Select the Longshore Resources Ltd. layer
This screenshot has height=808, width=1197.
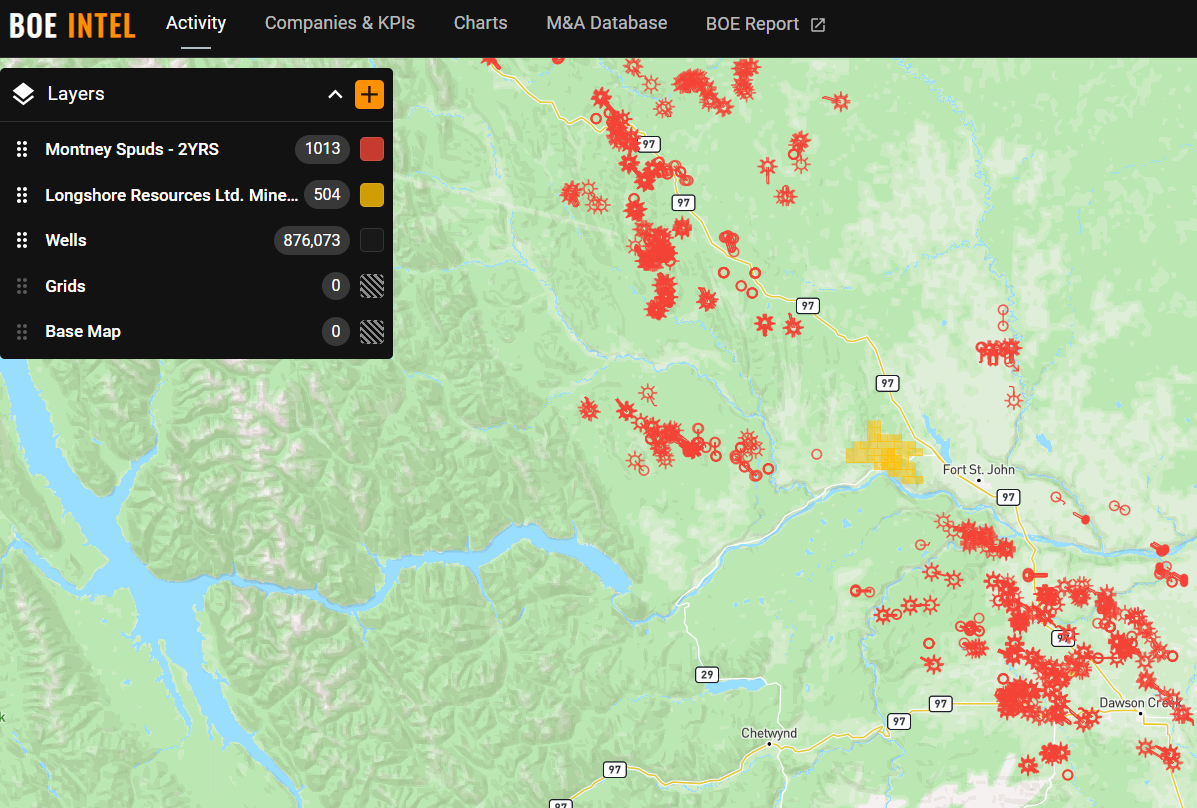point(172,195)
